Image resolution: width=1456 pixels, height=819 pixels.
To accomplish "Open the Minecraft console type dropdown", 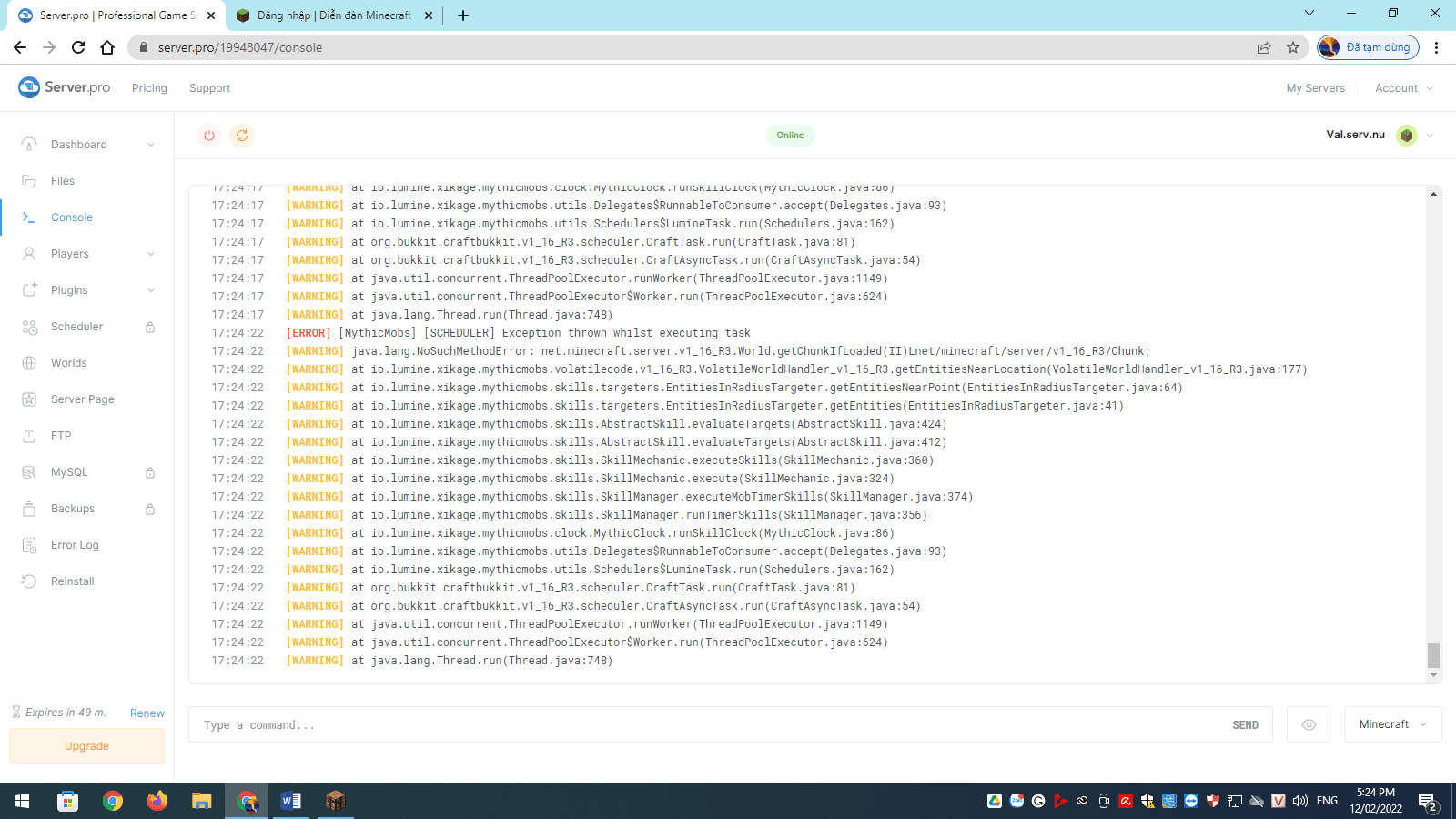I will 1392,724.
